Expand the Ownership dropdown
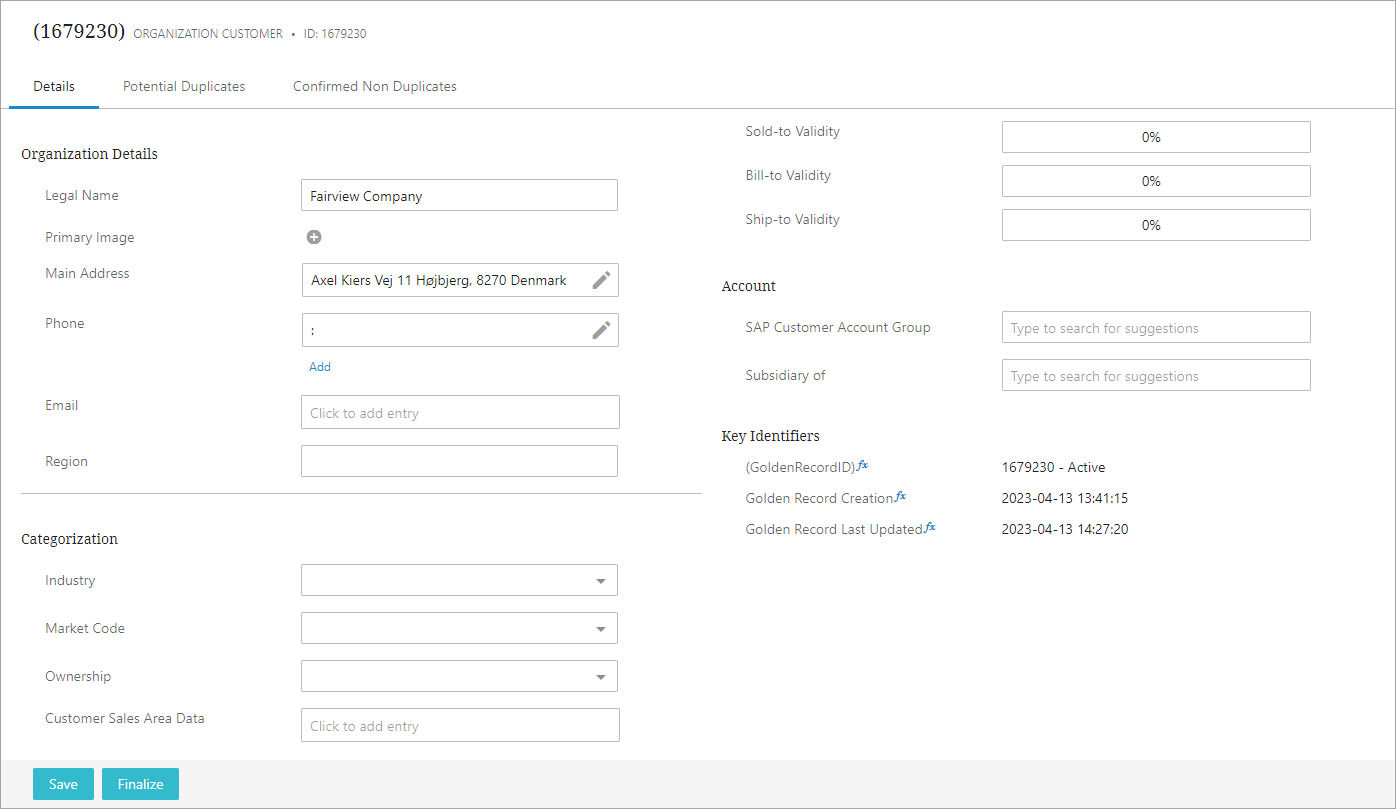 click(600, 677)
